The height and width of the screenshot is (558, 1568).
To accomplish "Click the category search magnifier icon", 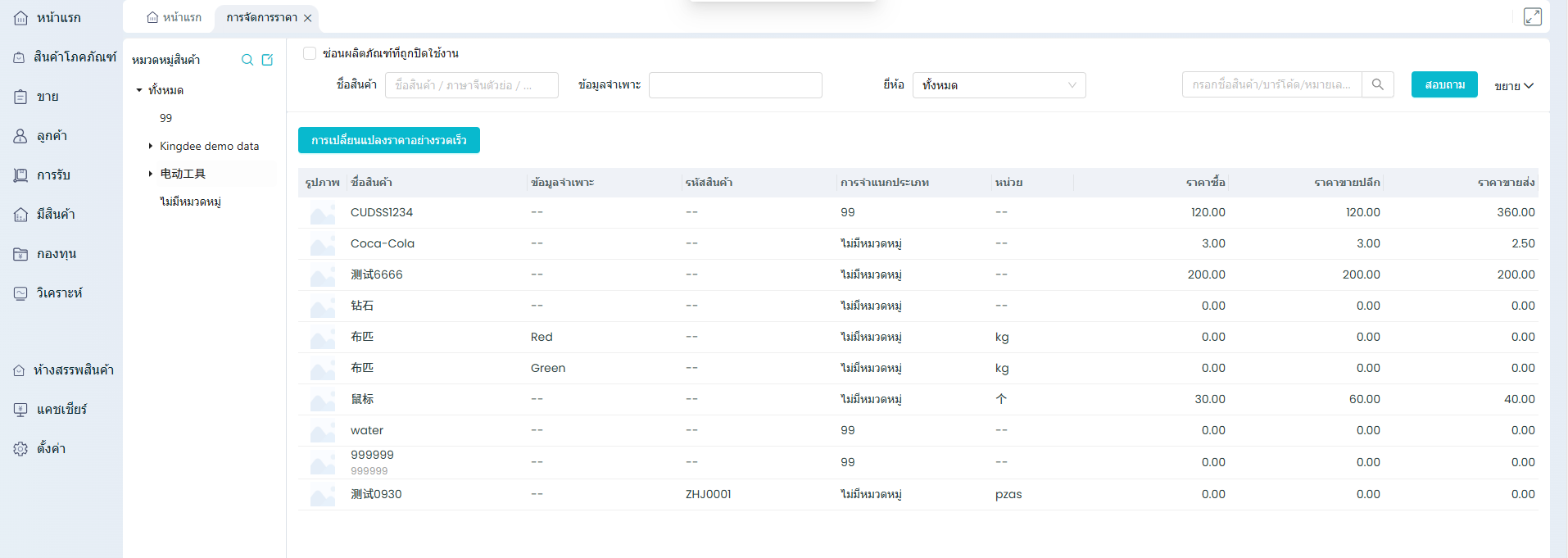I will 247,60.
